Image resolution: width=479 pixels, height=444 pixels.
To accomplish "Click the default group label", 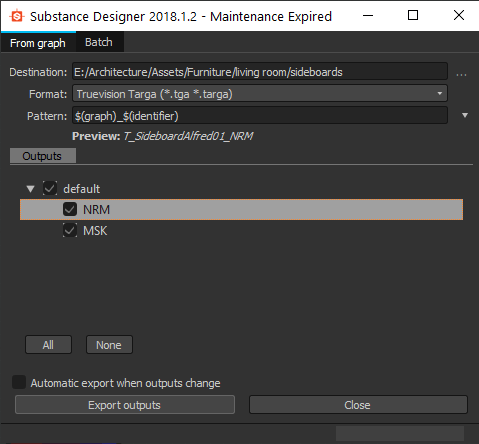I will [x=82, y=189].
